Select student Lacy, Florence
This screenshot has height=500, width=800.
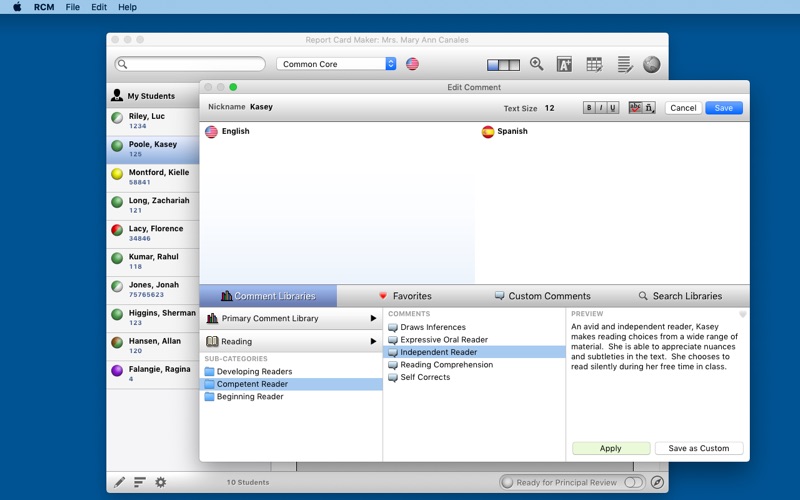[153, 234]
